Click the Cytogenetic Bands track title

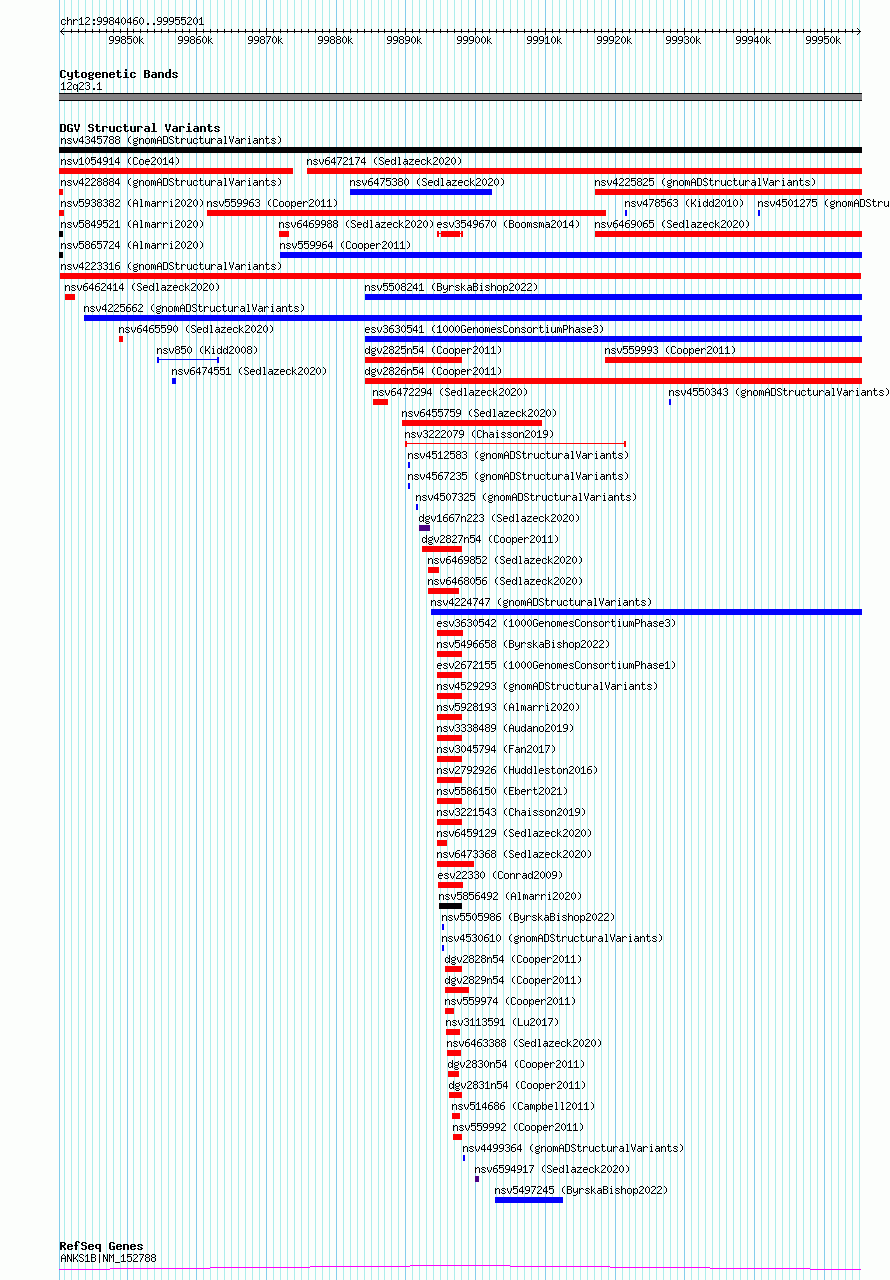click(x=118, y=74)
